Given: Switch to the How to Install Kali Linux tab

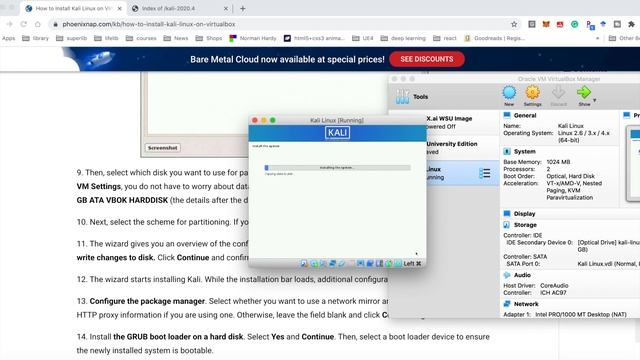Looking at the screenshot, I should tap(73, 8).
